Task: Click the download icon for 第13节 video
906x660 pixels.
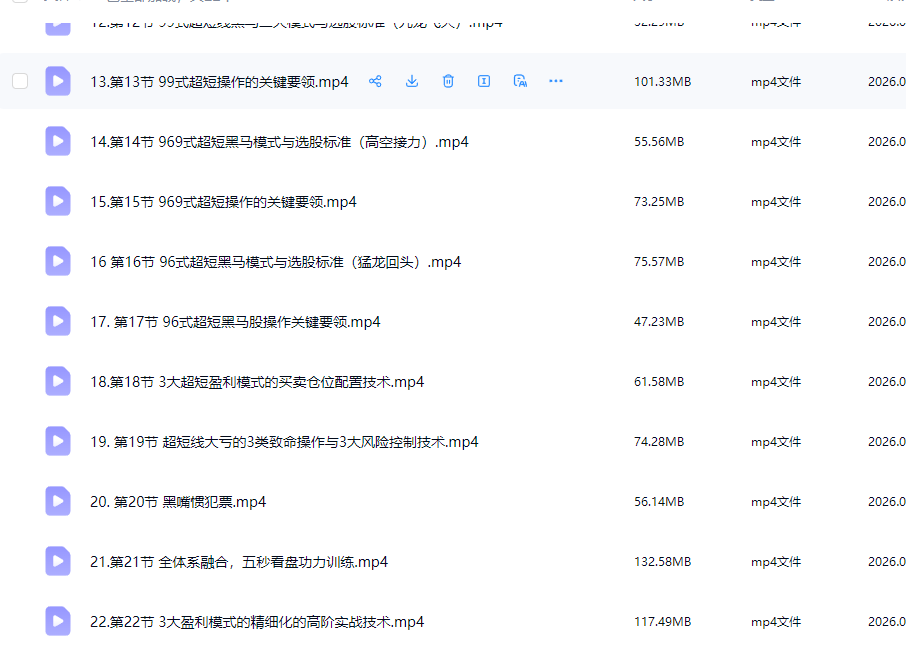Action: [x=412, y=81]
